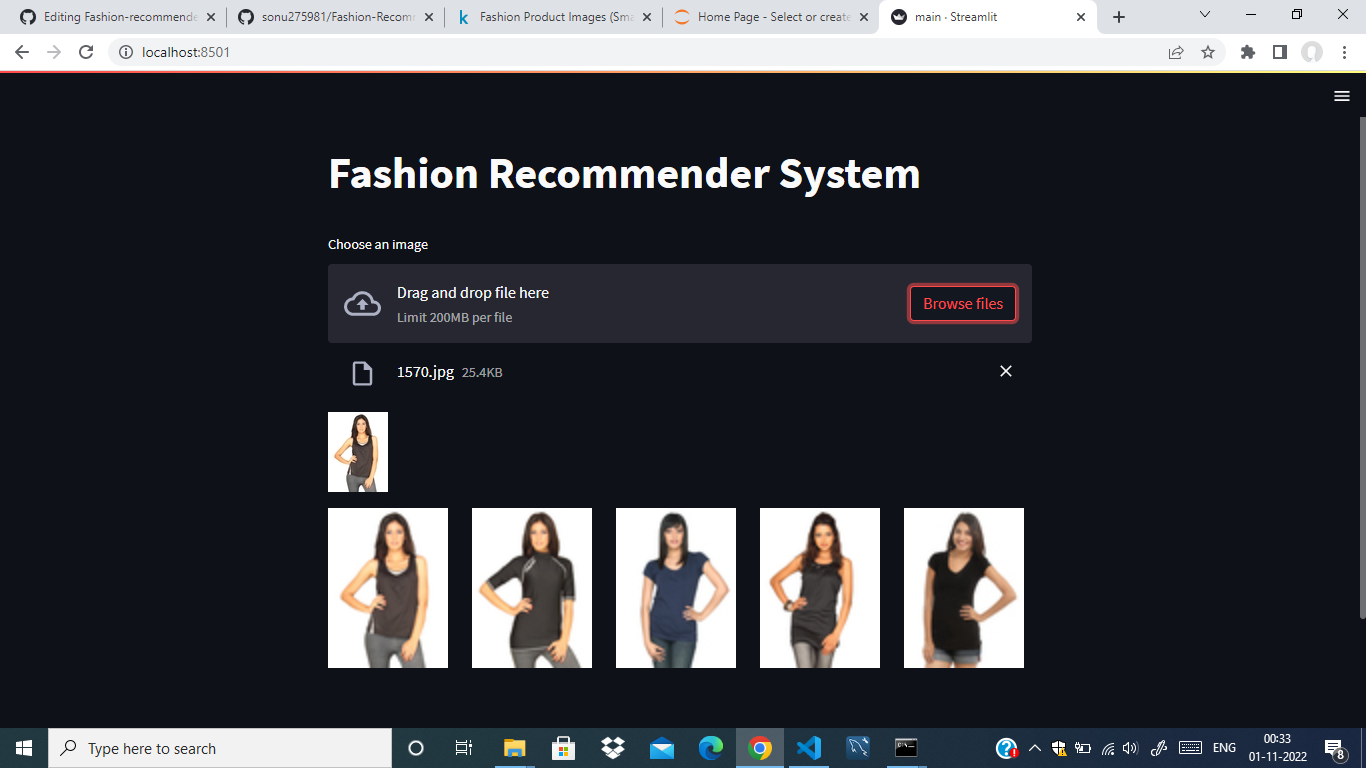The height and width of the screenshot is (768, 1366).
Task: Open Dropbox from the taskbar
Action: coord(612,748)
